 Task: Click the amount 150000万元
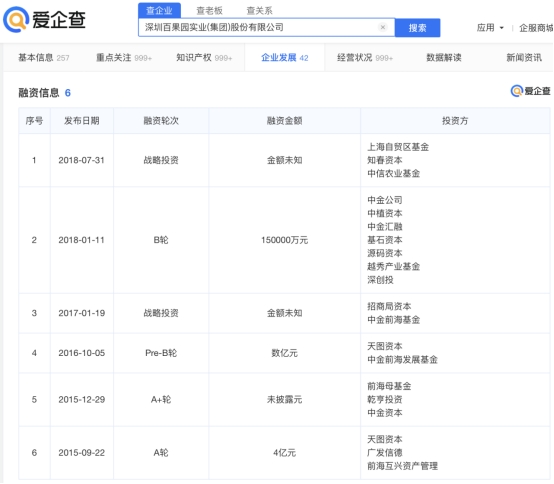284,240
